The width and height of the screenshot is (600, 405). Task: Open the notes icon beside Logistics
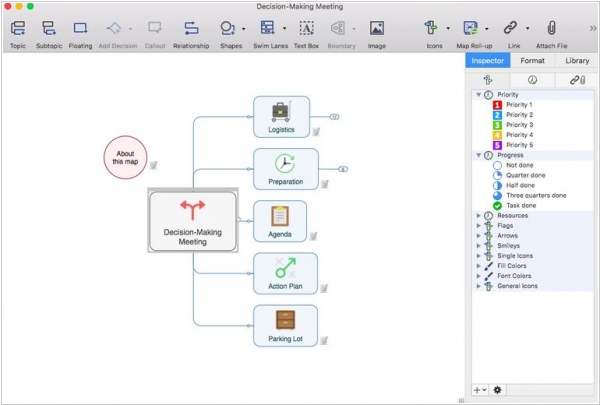314,131
